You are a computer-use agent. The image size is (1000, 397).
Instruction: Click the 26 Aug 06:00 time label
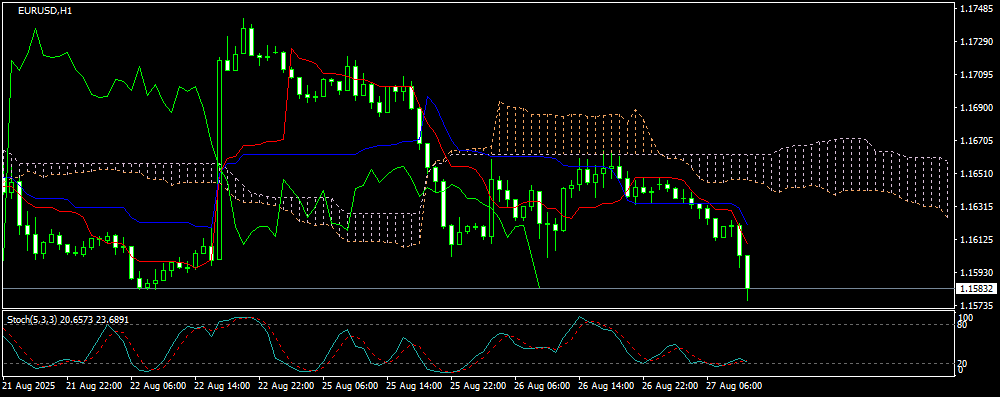click(x=542, y=386)
